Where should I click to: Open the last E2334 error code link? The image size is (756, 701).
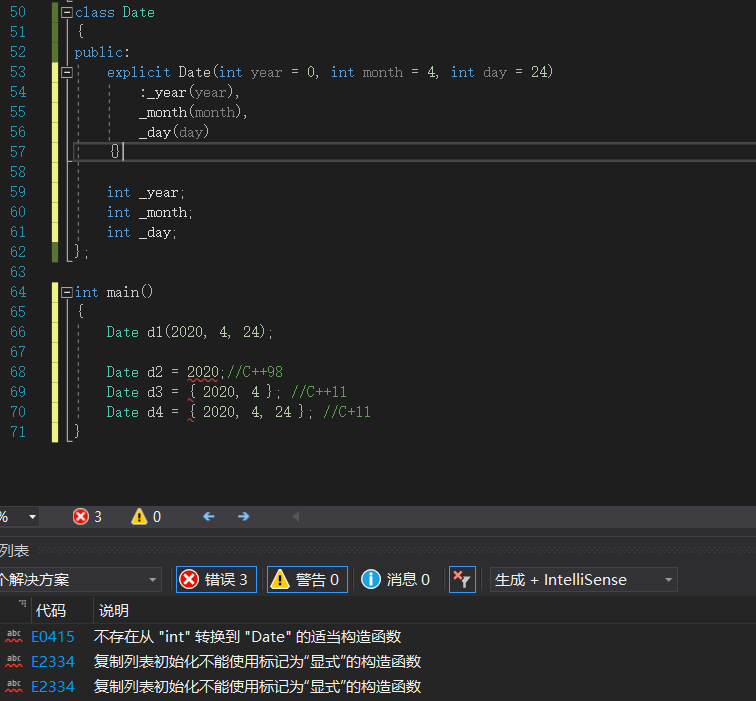tap(53, 687)
